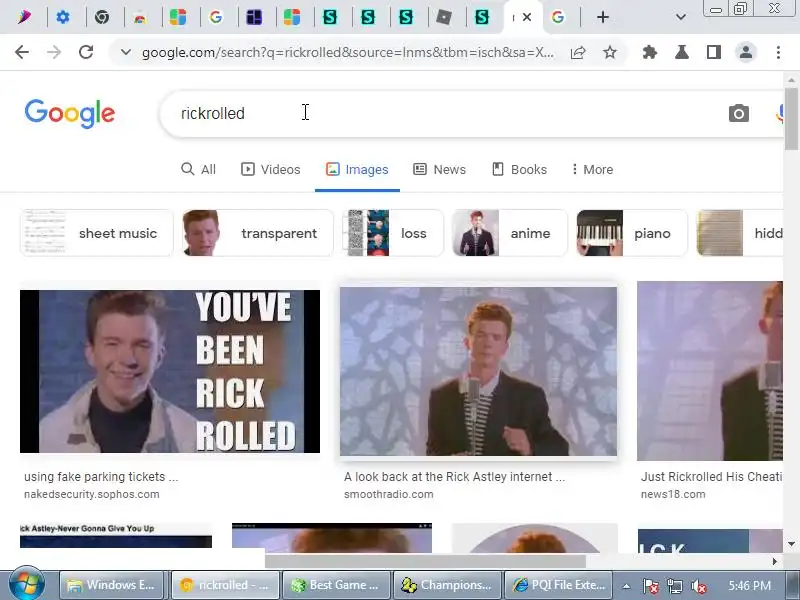
Task: Click the scrollbar up arrow
Action: [791, 80]
